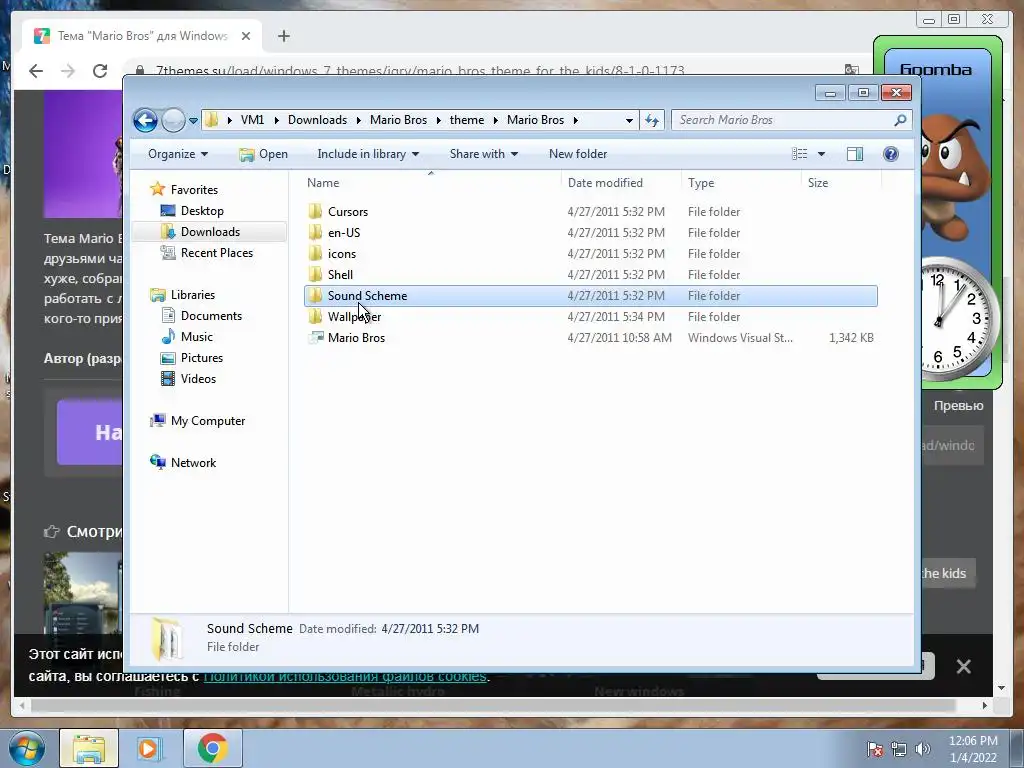Screen dimensions: 1024x768
Task: Expand Include in library menu
Action: (368, 154)
